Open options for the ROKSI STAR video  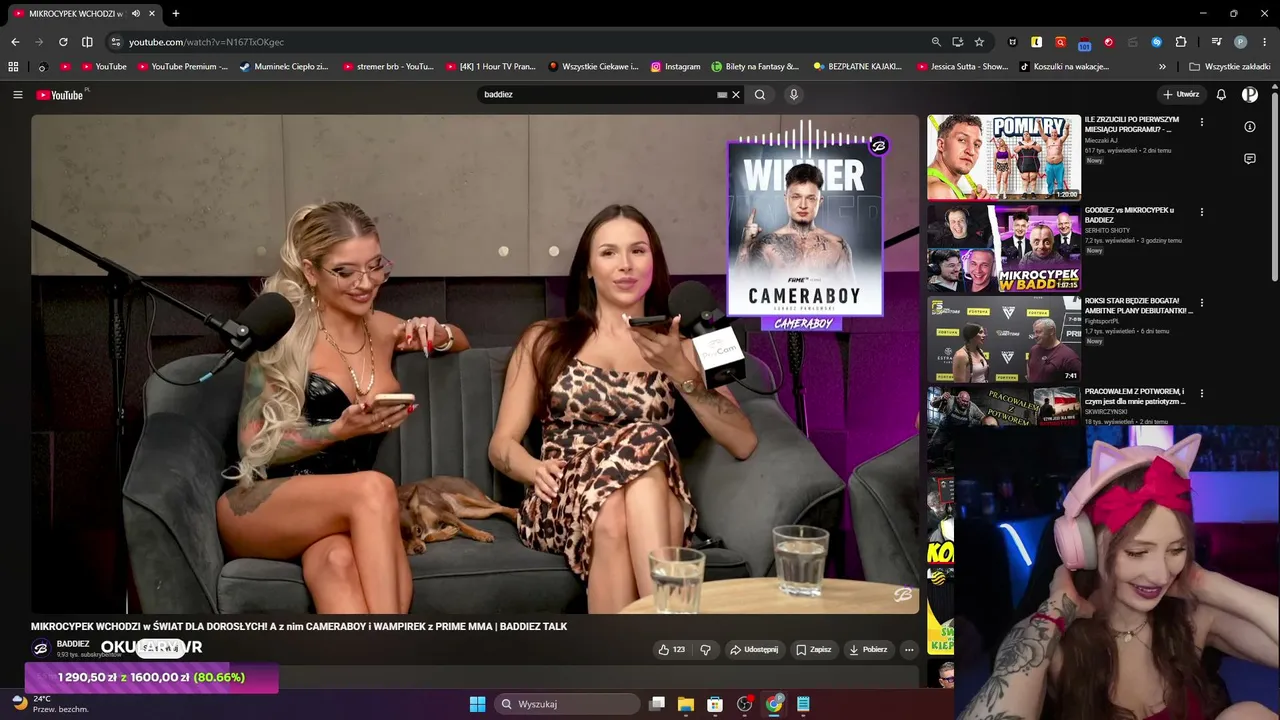(1201, 303)
